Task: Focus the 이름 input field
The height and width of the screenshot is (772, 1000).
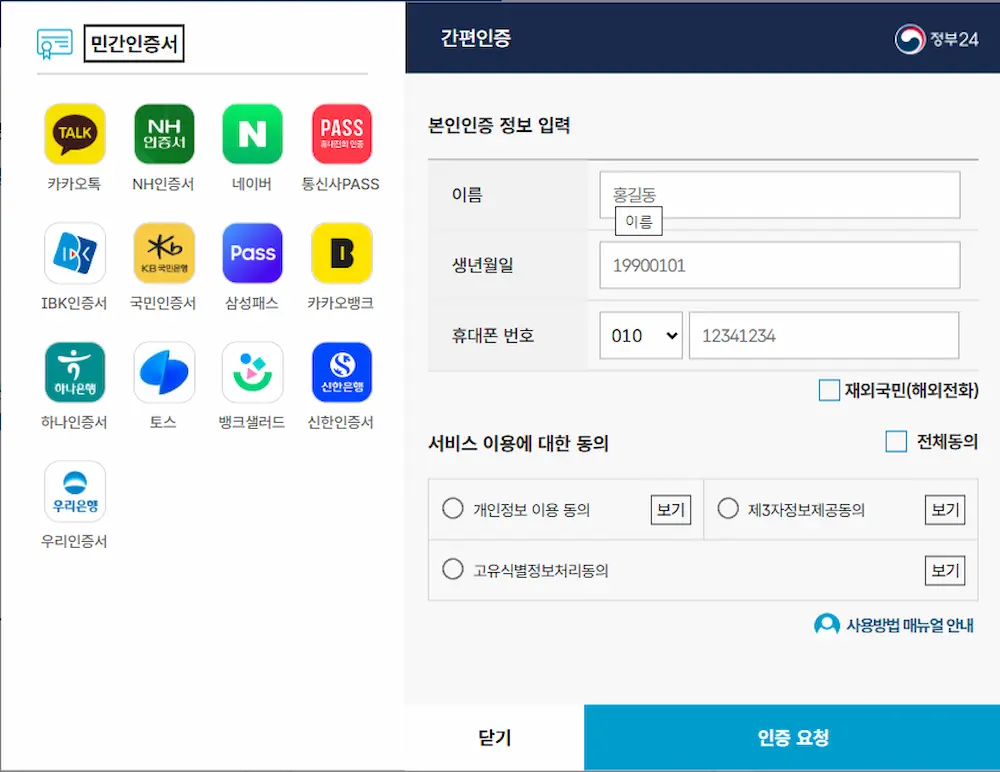Action: coord(779,195)
